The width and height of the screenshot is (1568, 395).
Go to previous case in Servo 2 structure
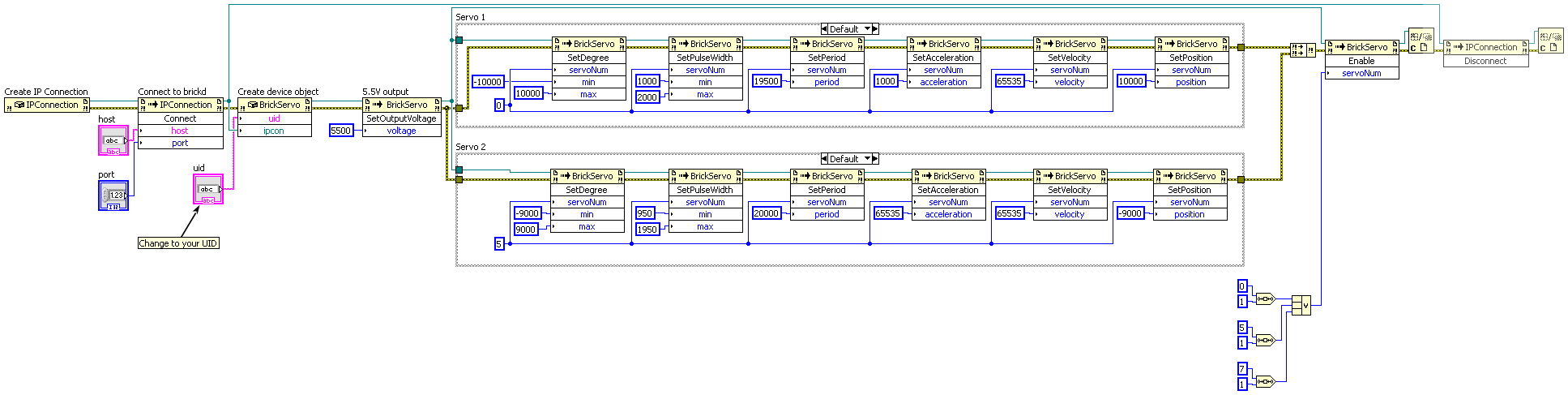point(824,159)
